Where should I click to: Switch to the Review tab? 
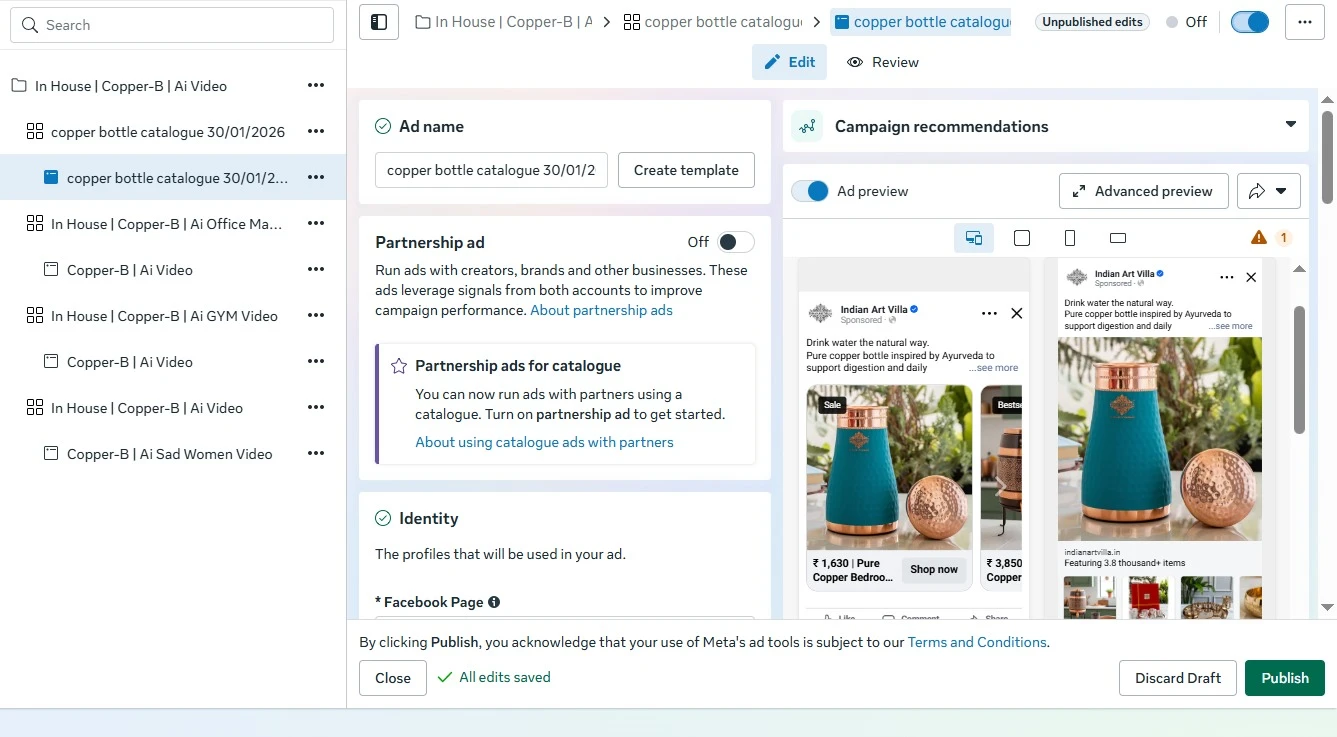(883, 62)
